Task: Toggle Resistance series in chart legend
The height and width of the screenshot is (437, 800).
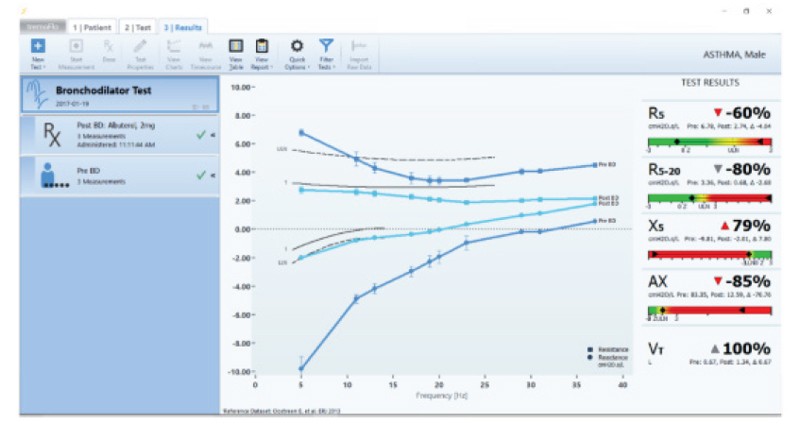Action: pos(609,349)
